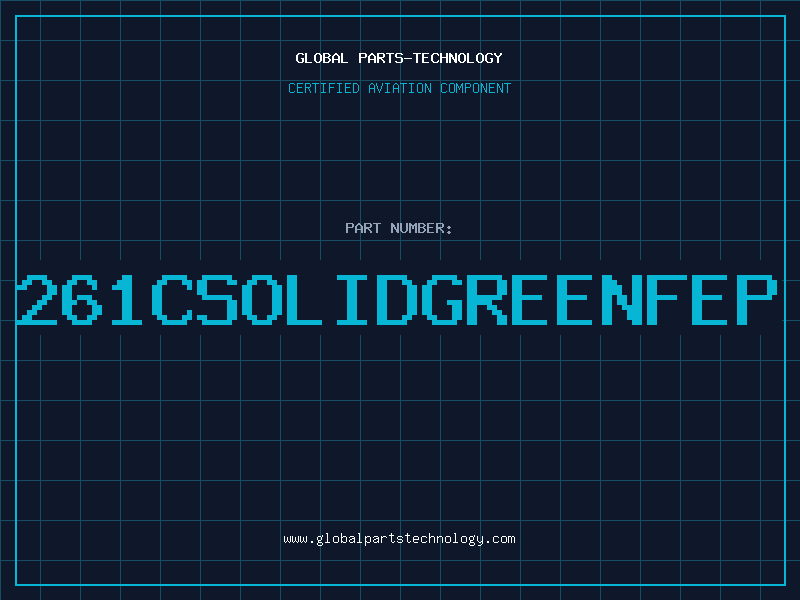This screenshot has width=800, height=600.
Task: Select the CERTIFIED AVIATION COMPONENT subtitle
Action: pos(399,89)
